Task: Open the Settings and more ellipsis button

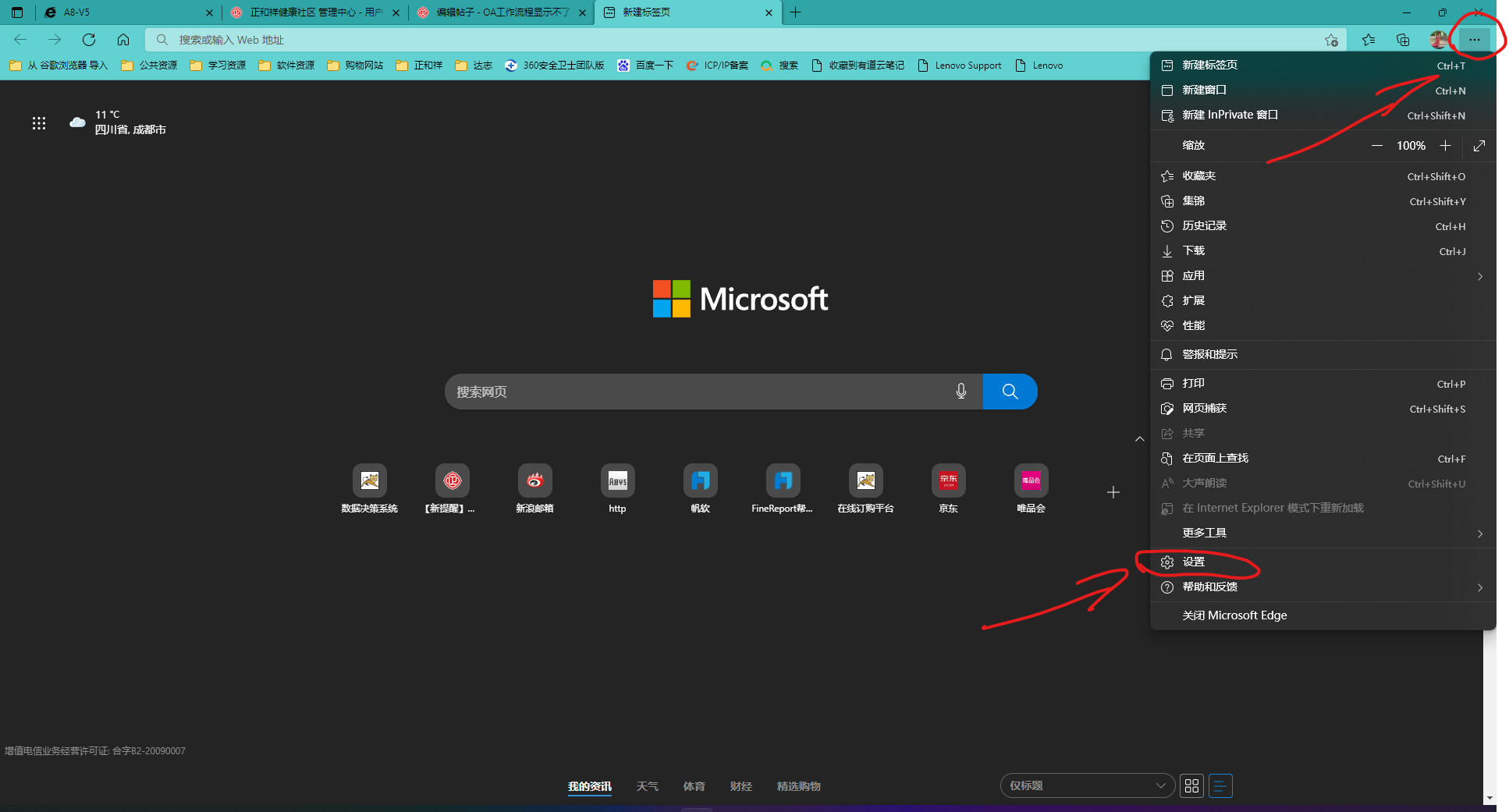Action: (x=1474, y=40)
